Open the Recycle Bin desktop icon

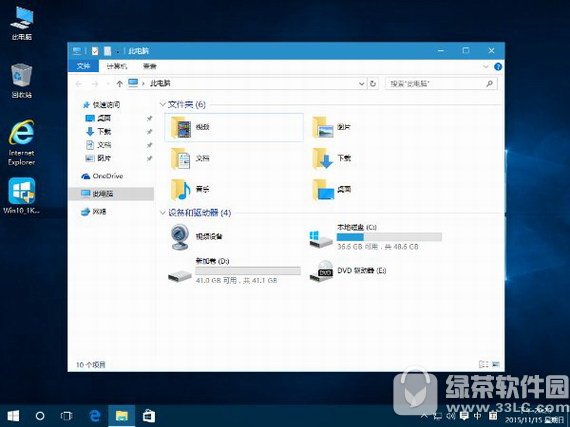(22, 81)
